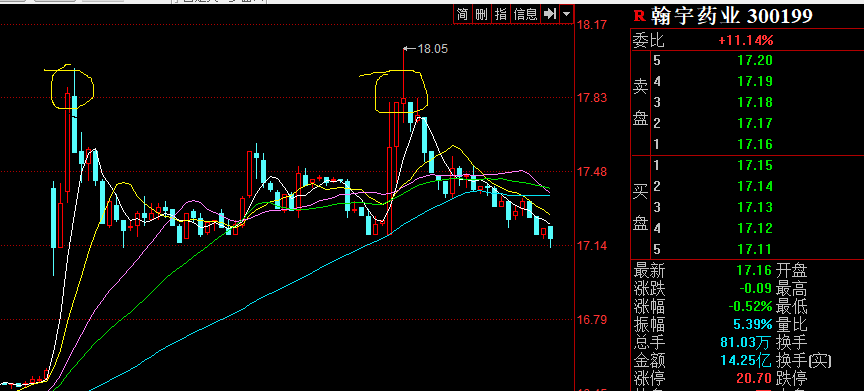This screenshot has height=391, width=864.
Task: Click the 委比 value +11.14%
Action: click(x=746, y=40)
